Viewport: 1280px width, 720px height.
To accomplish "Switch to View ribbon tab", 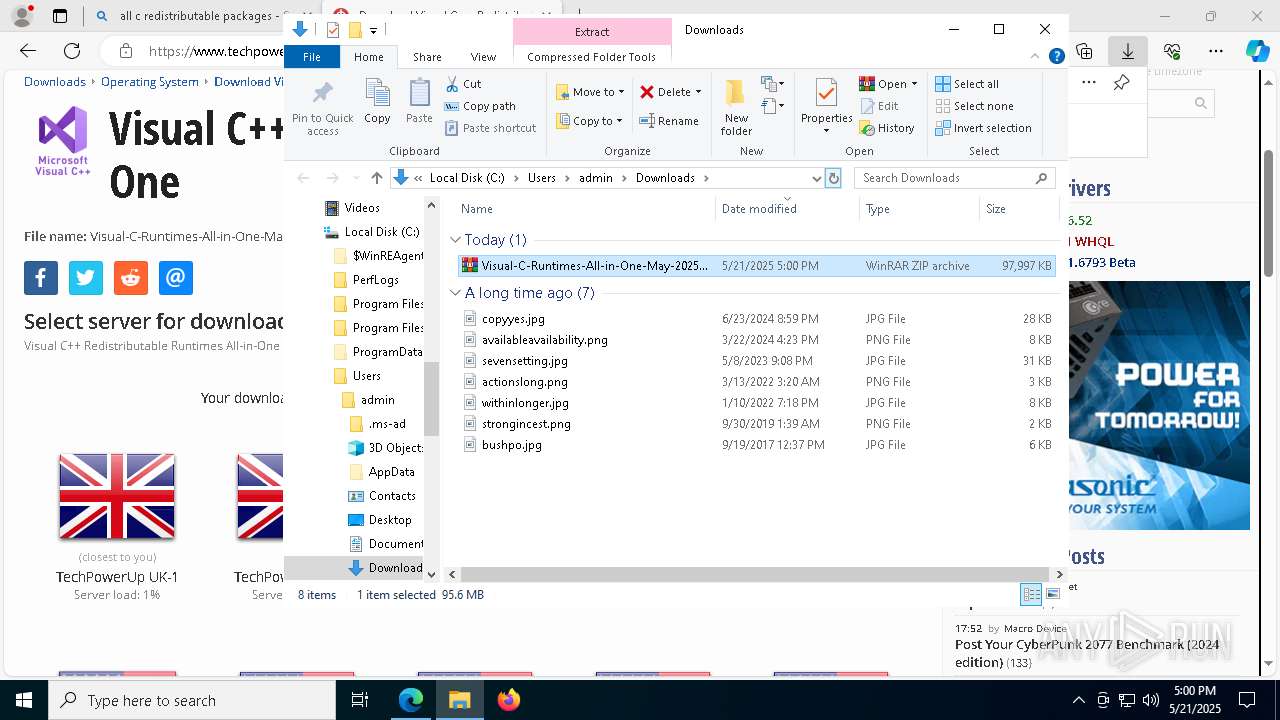I will click(483, 57).
